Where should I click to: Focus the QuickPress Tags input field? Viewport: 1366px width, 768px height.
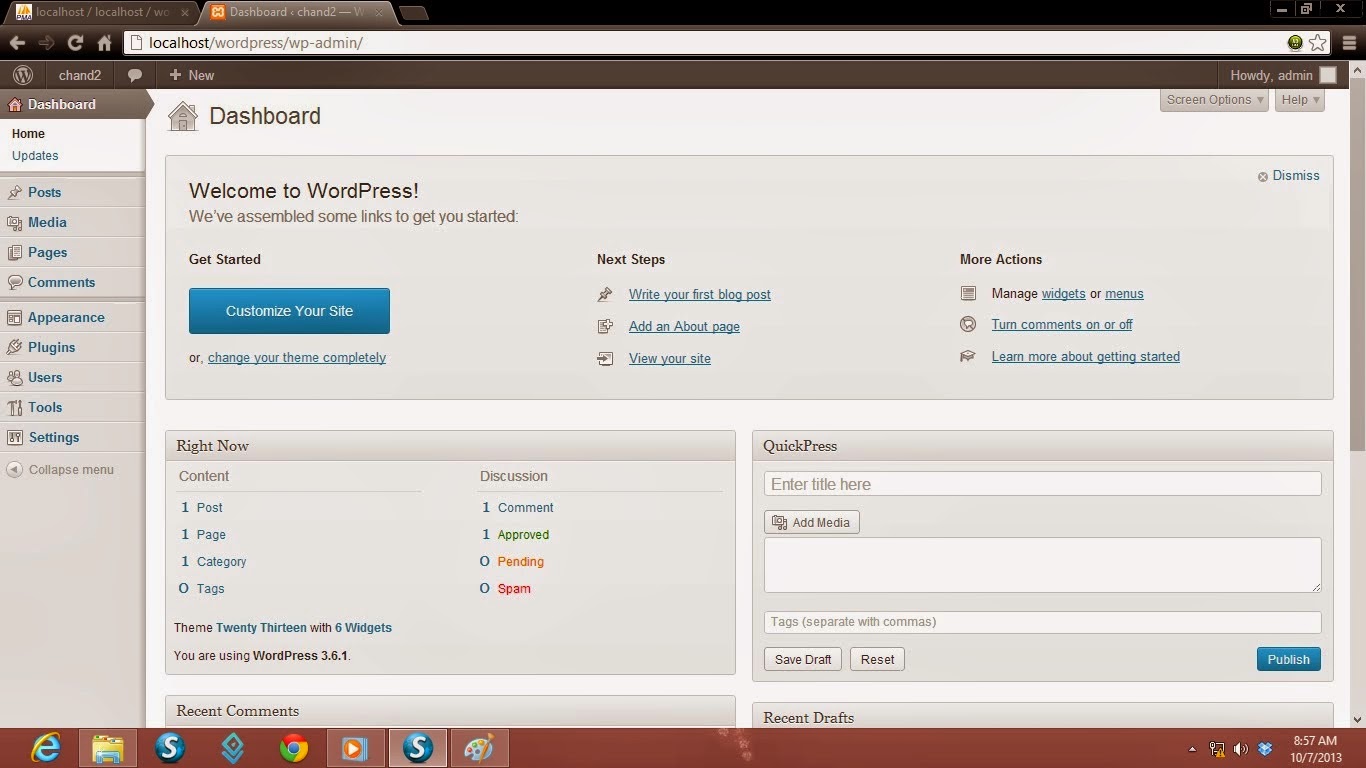[x=1042, y=622]
